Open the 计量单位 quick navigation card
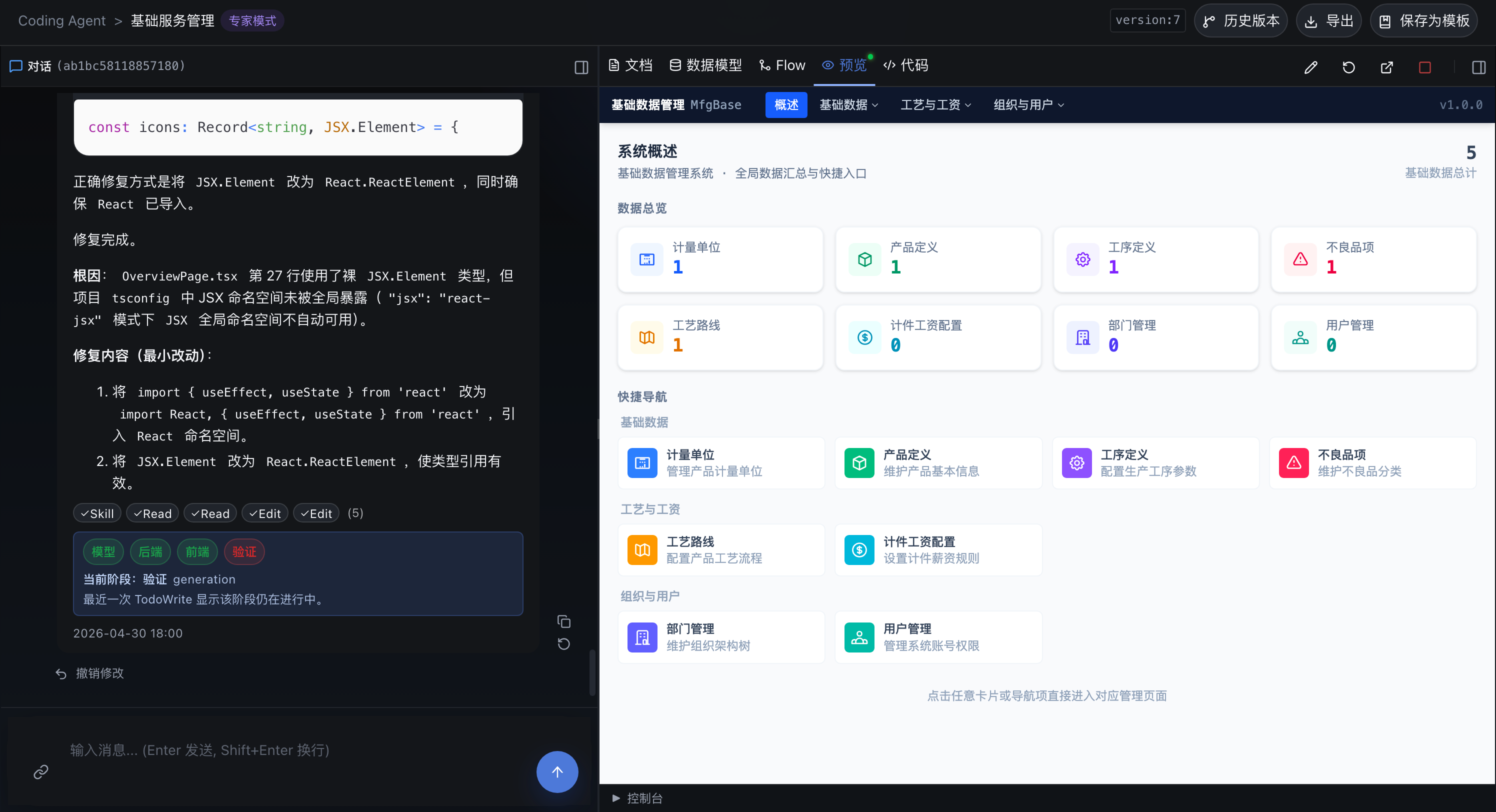This screenshot has width=1496, height=812. [x=721, y=463]
